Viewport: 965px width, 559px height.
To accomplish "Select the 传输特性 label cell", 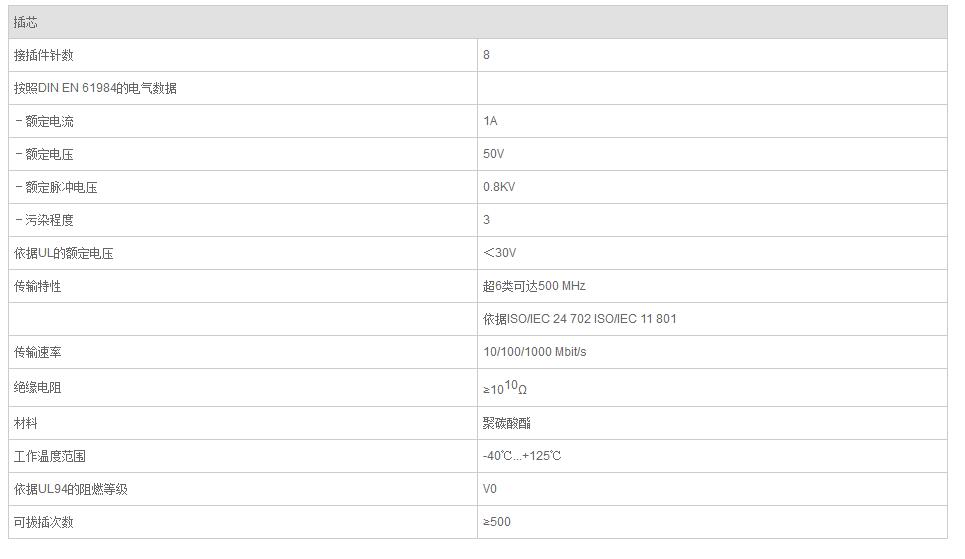I will (242, 286).
